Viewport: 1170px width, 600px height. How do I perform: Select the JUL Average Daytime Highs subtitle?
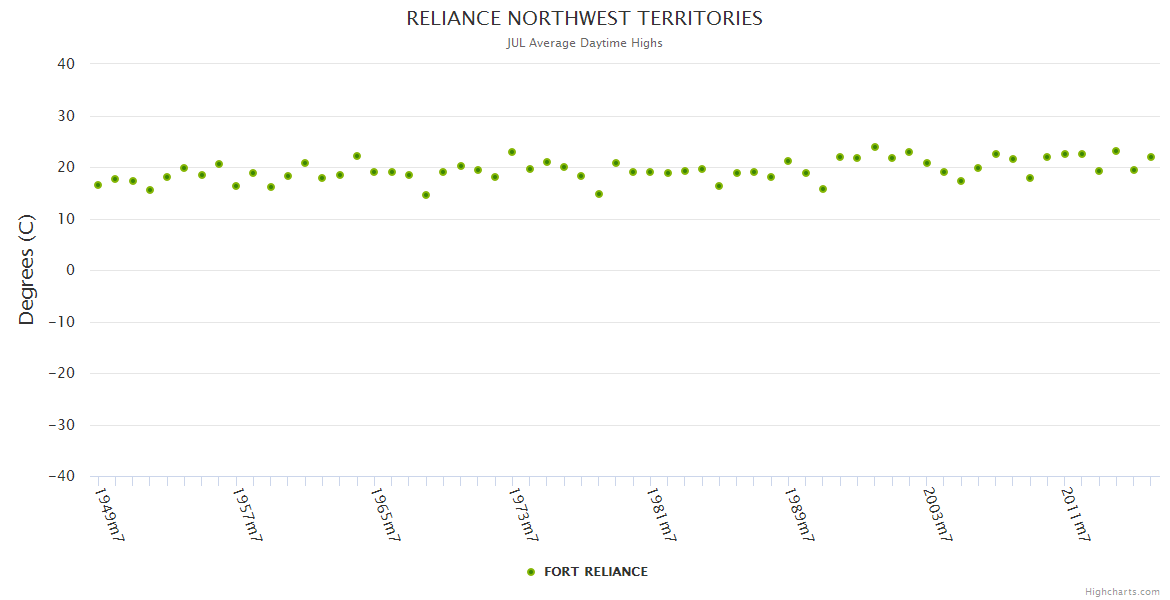584,43
